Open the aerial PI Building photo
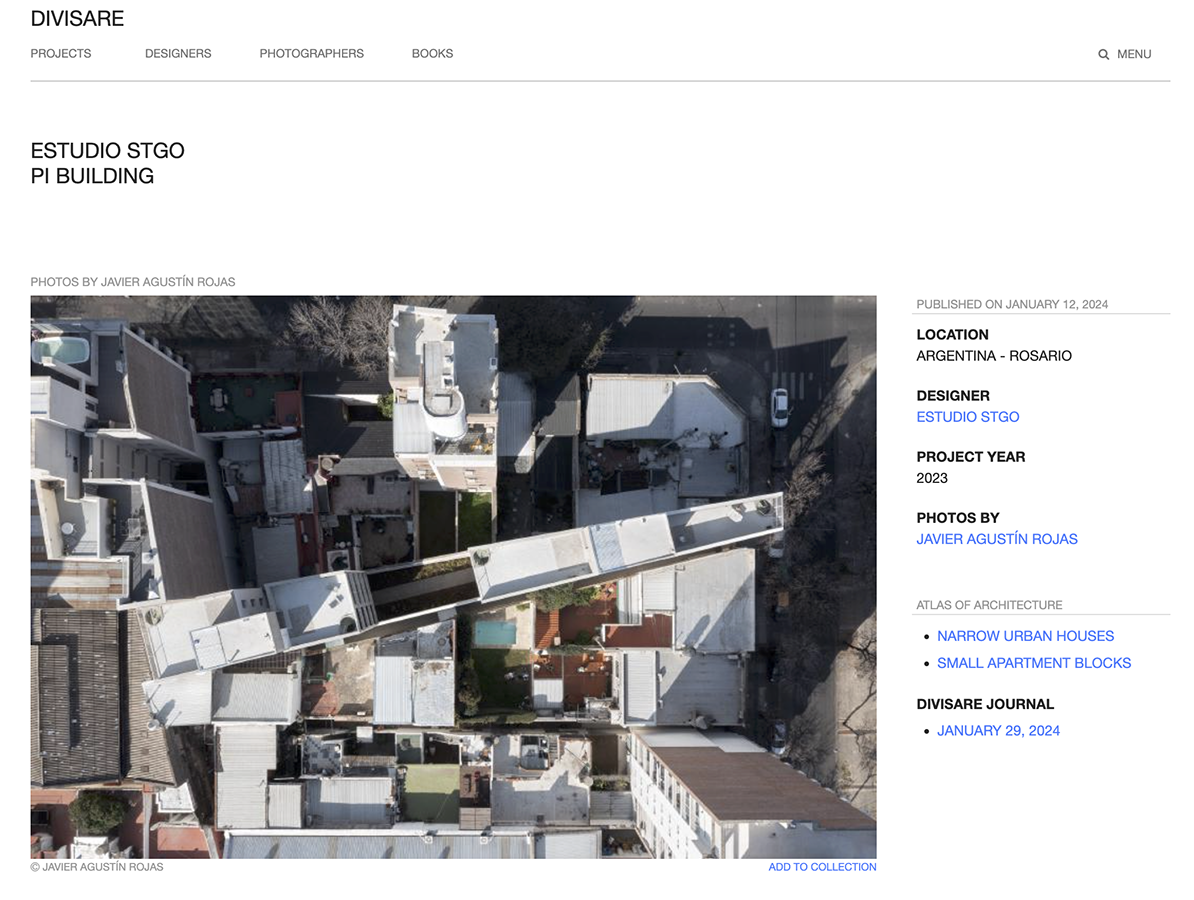 tap(453, 577)
